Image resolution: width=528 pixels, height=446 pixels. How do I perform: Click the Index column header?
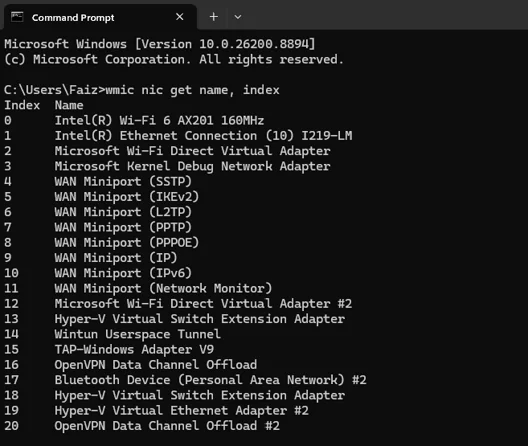pos(22,105)
